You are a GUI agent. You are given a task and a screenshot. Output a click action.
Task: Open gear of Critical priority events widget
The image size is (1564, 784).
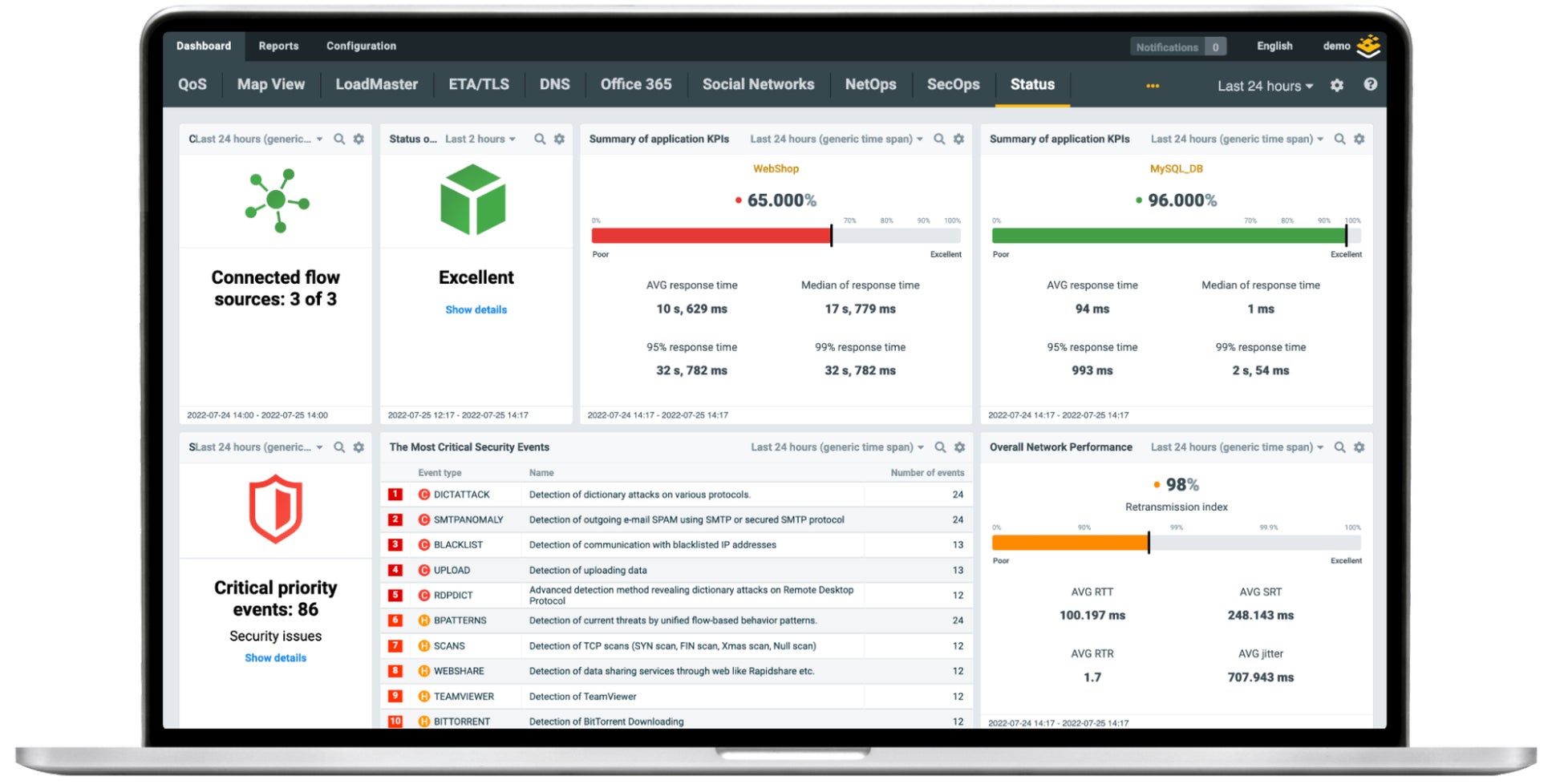(x=359, y=447)
